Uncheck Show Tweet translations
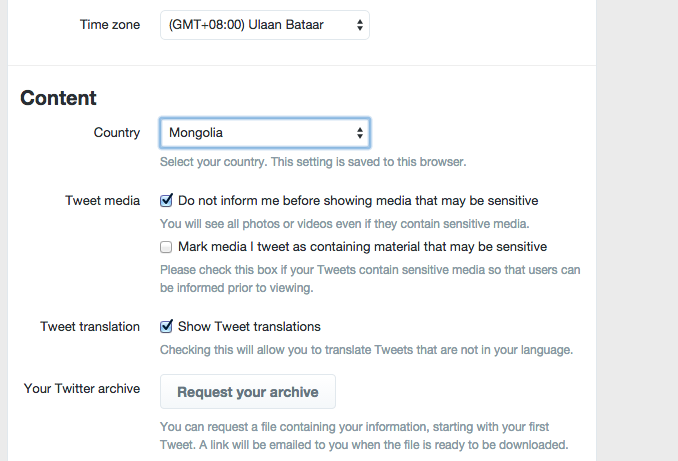The height and width of the screenshot is (461, 678). coord(166,326)
